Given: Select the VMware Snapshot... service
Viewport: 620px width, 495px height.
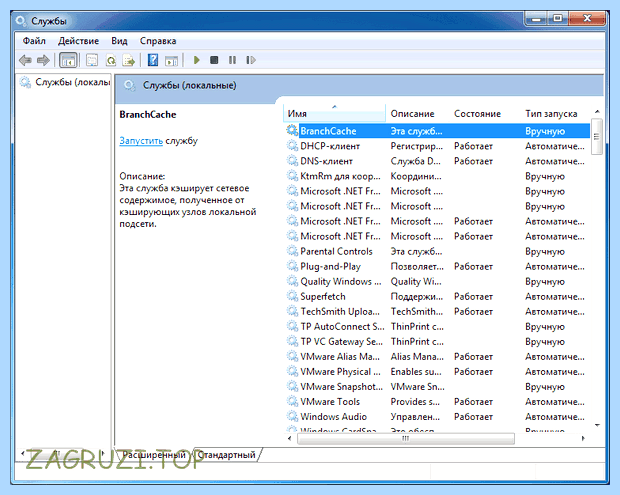Looking at the screenshot, I should click(x=342, y=387).
